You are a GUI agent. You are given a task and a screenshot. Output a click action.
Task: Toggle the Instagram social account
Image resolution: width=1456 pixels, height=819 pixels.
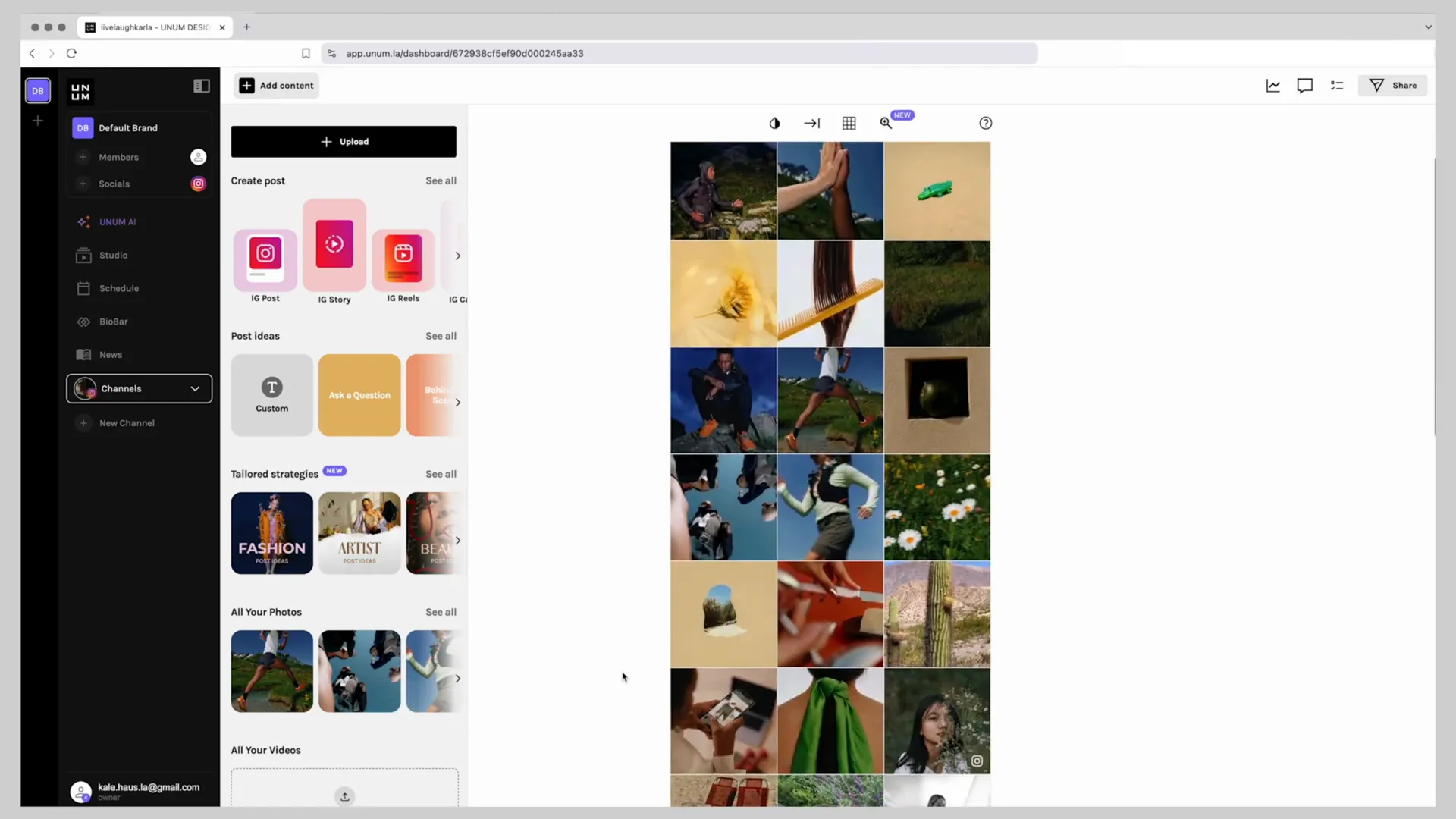(198, 183)
